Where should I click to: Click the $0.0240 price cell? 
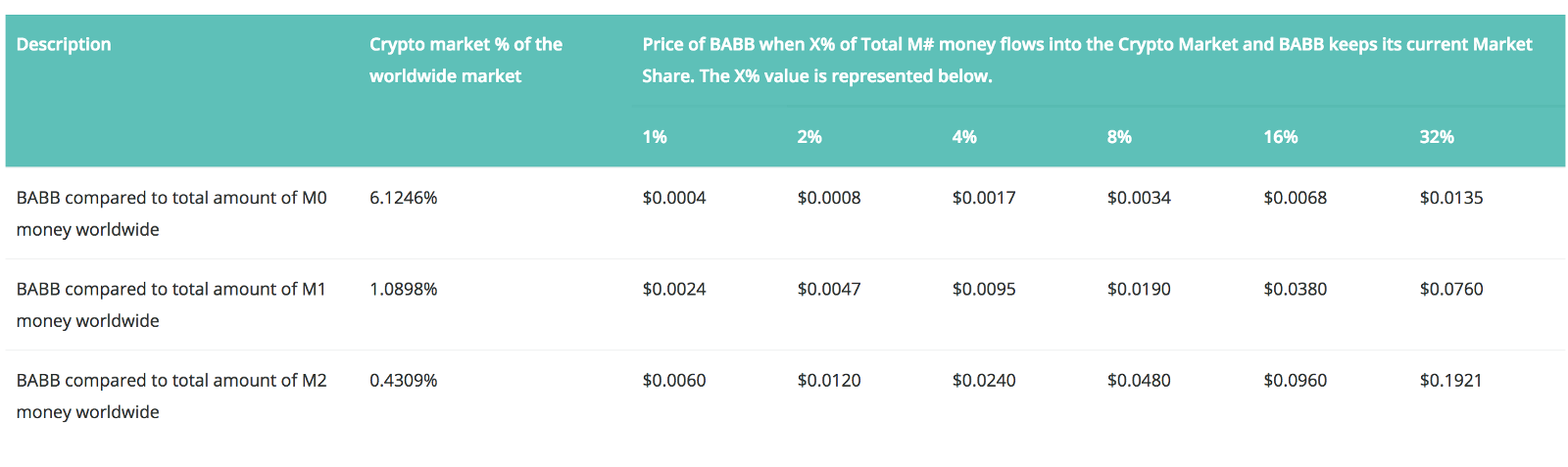(x=984, y=380)
